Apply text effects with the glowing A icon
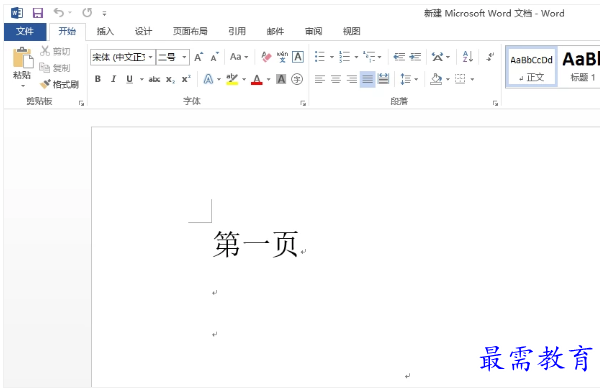Image resolution: width=601 pixels, height=390 pixels. pos(208,79)
